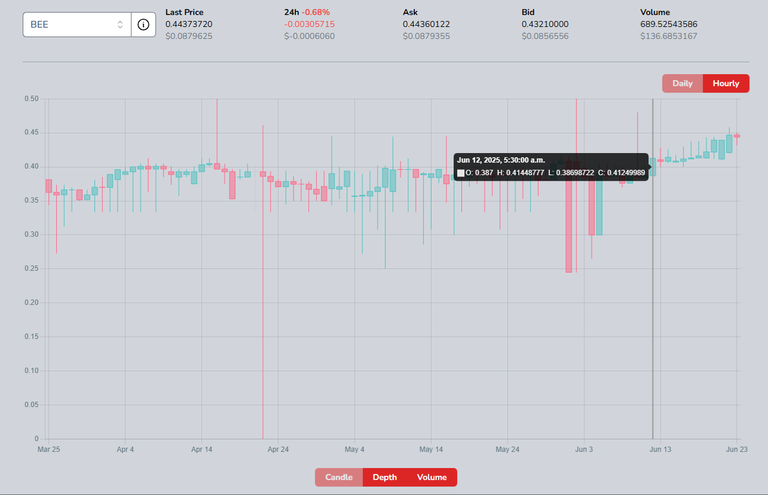
Task: Click the May 4 x-axis date label
Action: coord(355,449)
